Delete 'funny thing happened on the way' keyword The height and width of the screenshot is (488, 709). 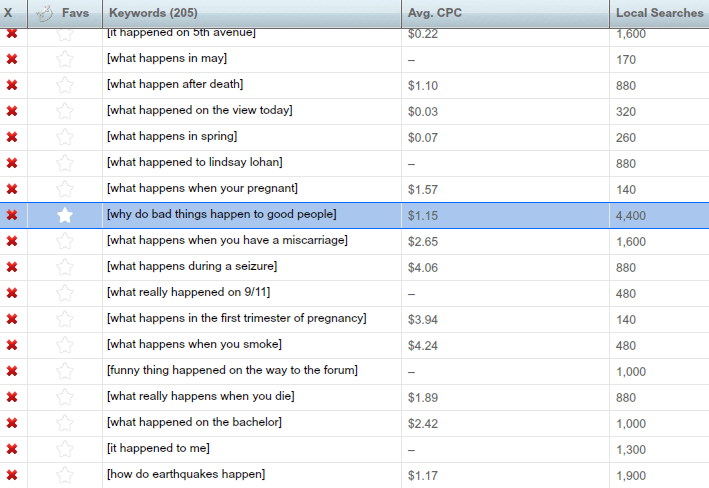click(x=12, y=371)
